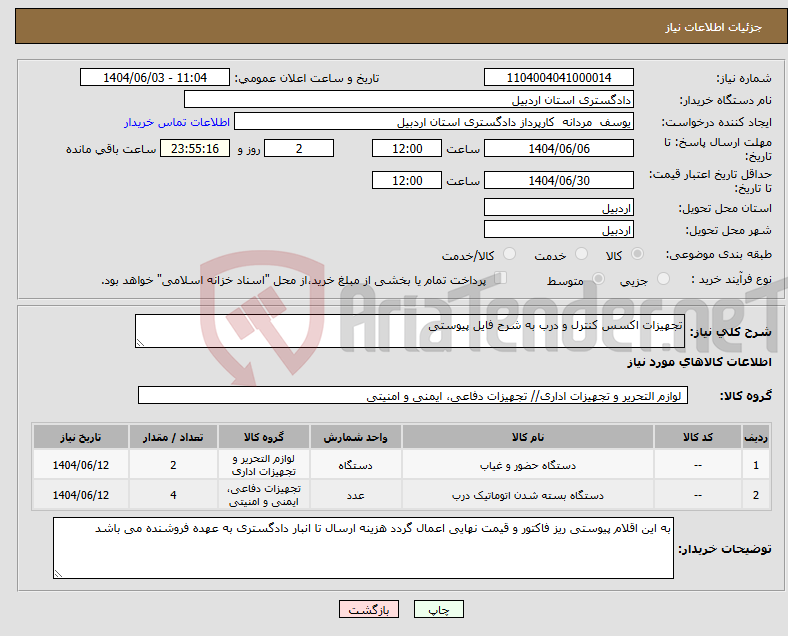Click the چاپ (print) button
This screenshot has height=636, width=788.
[438, 609]
